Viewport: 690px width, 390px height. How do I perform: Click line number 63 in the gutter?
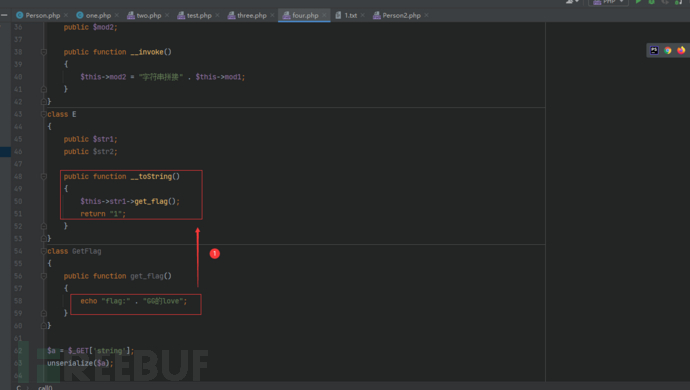18,364
